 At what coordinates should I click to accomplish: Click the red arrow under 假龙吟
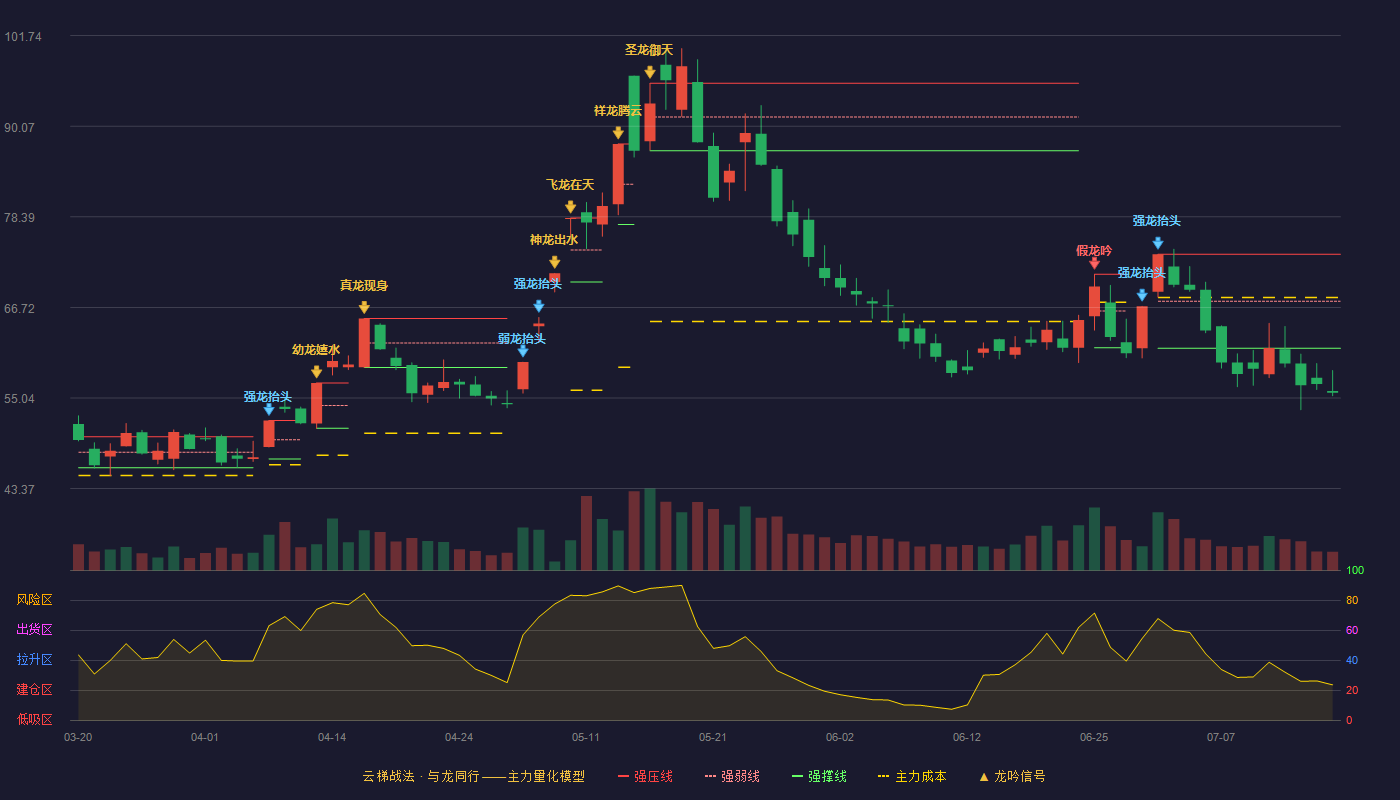pos(1094,263)
